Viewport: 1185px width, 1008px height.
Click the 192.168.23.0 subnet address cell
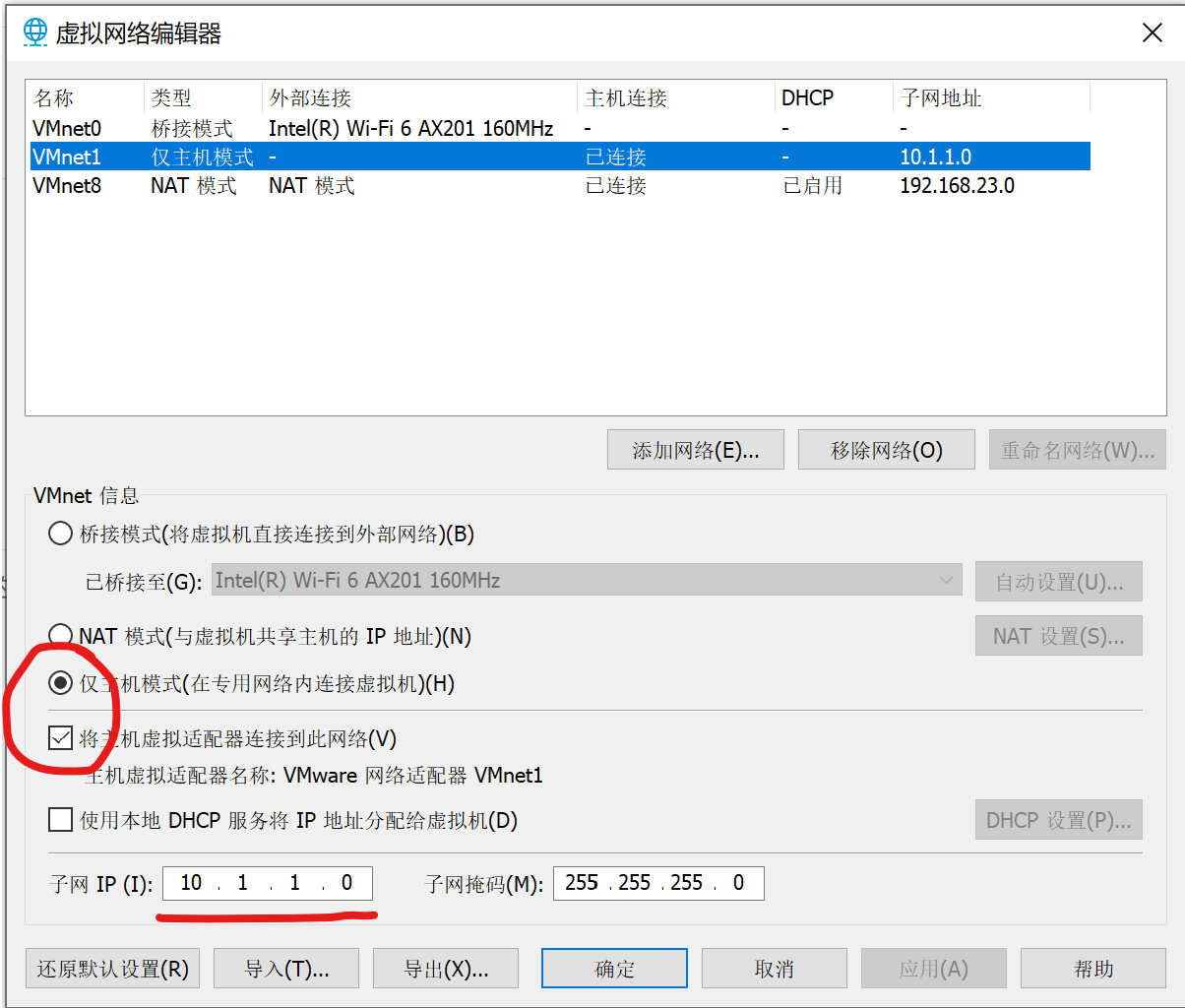(x=957, y=186)
